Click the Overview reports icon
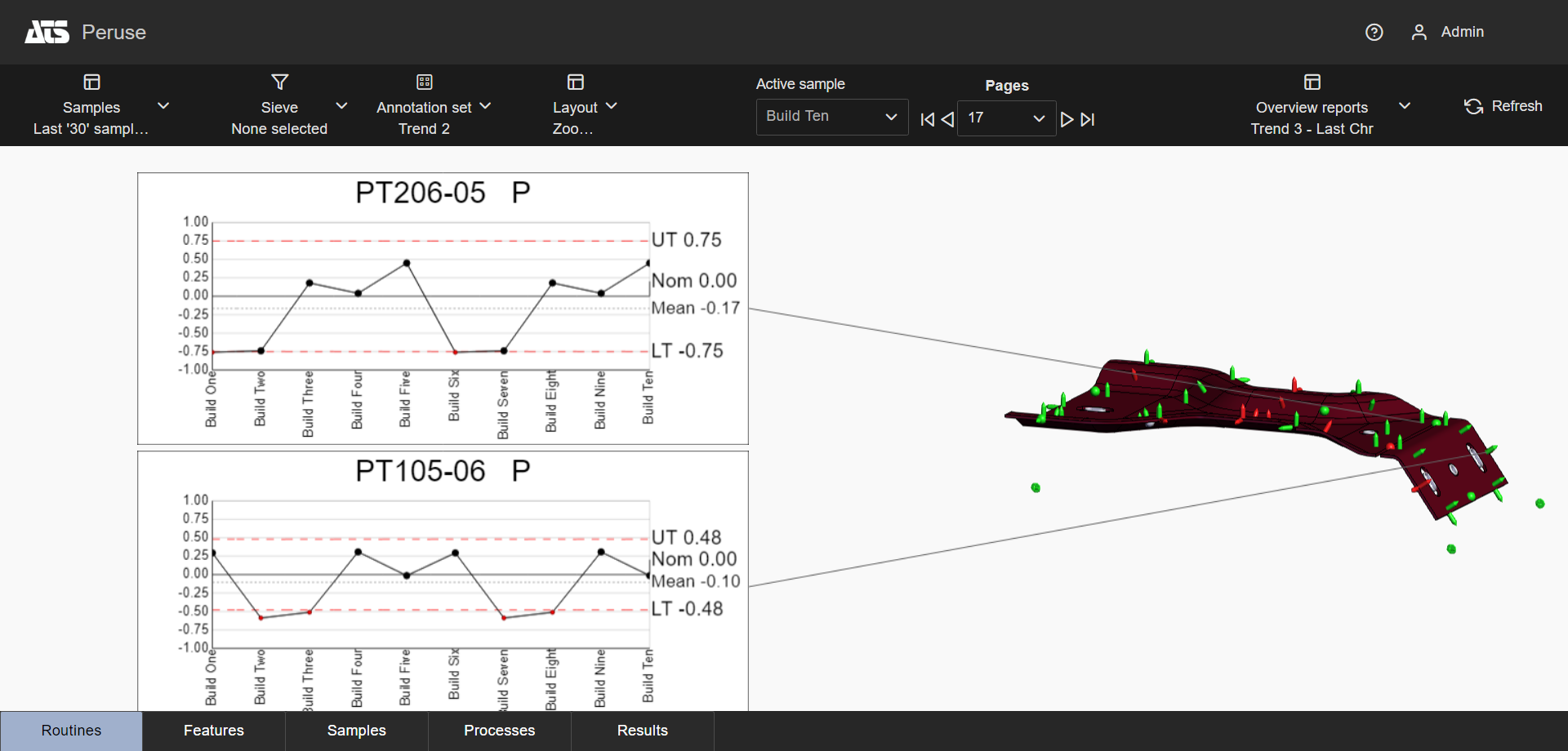 1312,82
